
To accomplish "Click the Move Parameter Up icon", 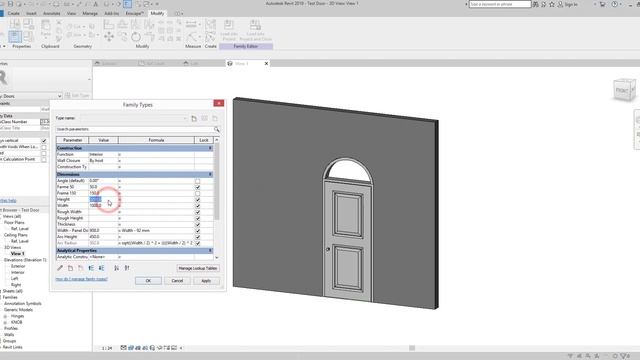I will pyautogui.click(x=91, y=268).
